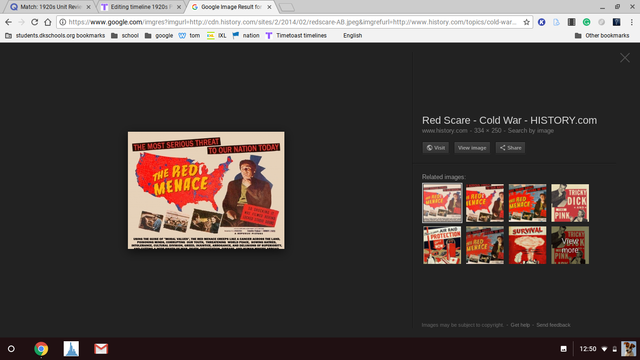This screenshot has height=360, width=640.
Task: Select the Air Raid Protection thumbnail
Action: [442, 245]
